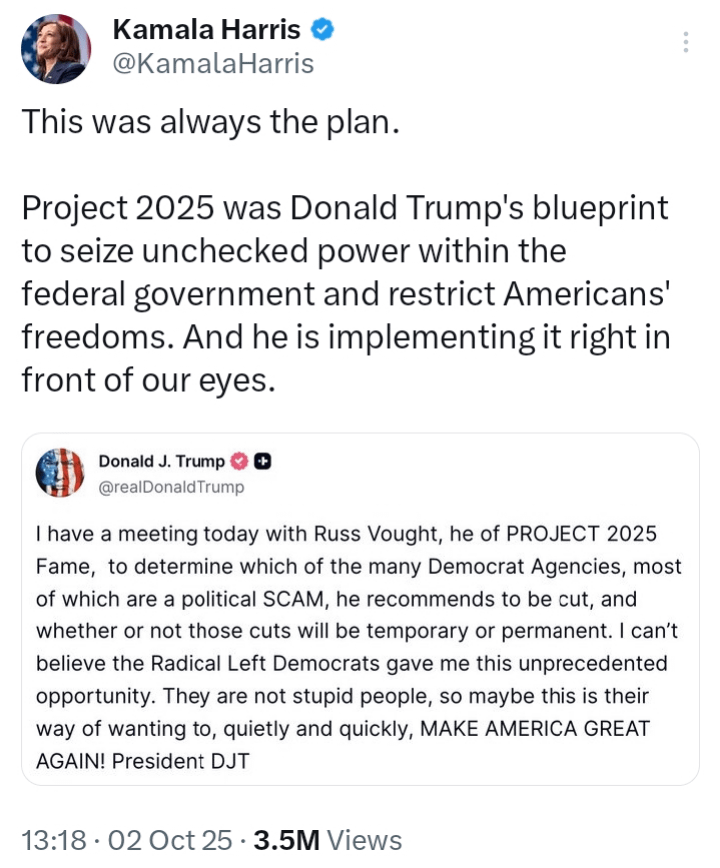Click "AGAIN! President DJT" closing line
720x868 pixels.
[x=143, y=760]
